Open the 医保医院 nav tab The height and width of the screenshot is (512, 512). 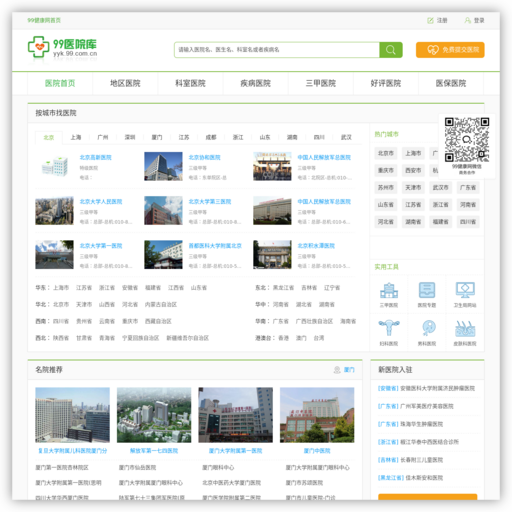[x=451, y=83]
